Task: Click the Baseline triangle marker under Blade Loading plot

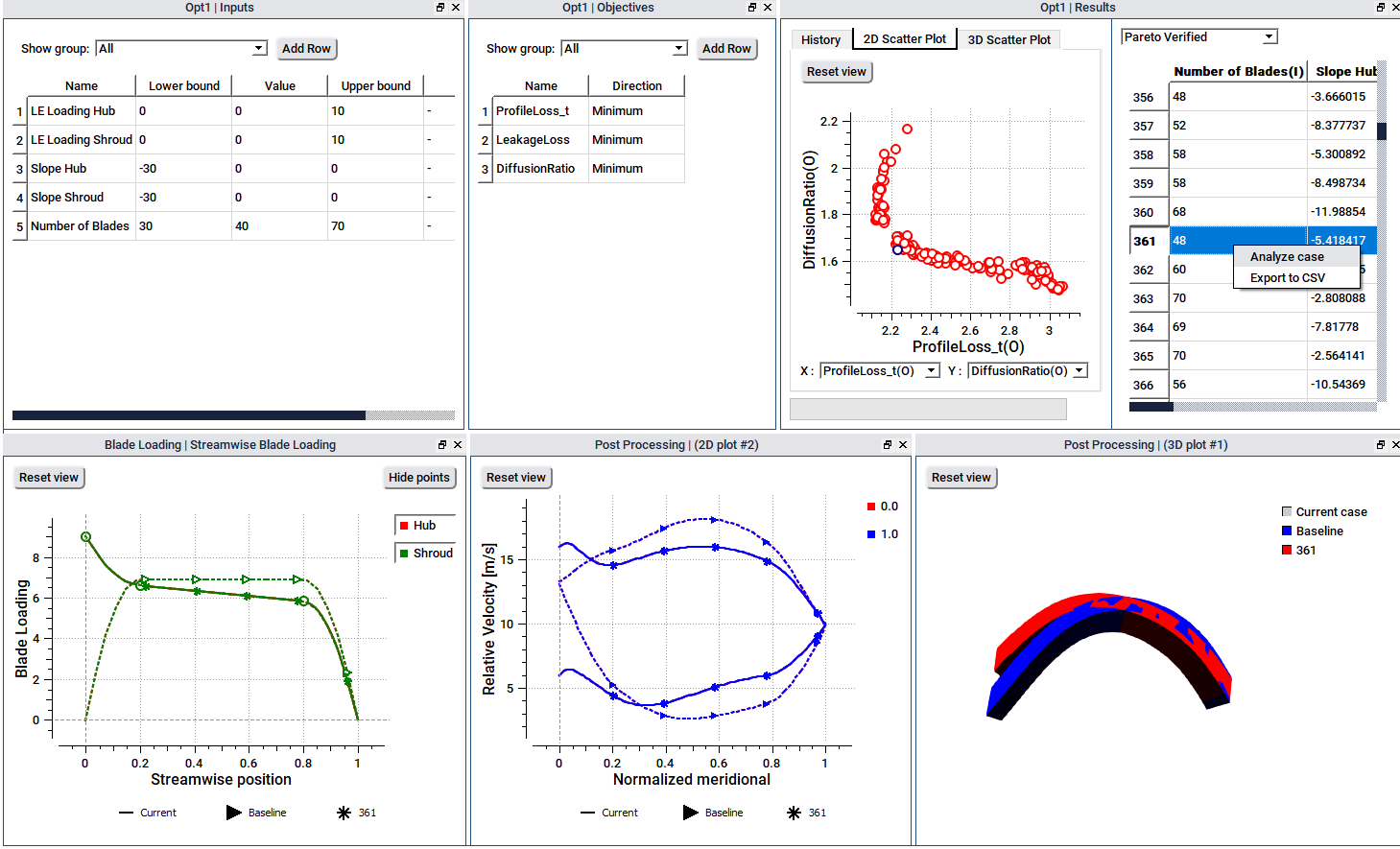Action: (x=233, y=812)
